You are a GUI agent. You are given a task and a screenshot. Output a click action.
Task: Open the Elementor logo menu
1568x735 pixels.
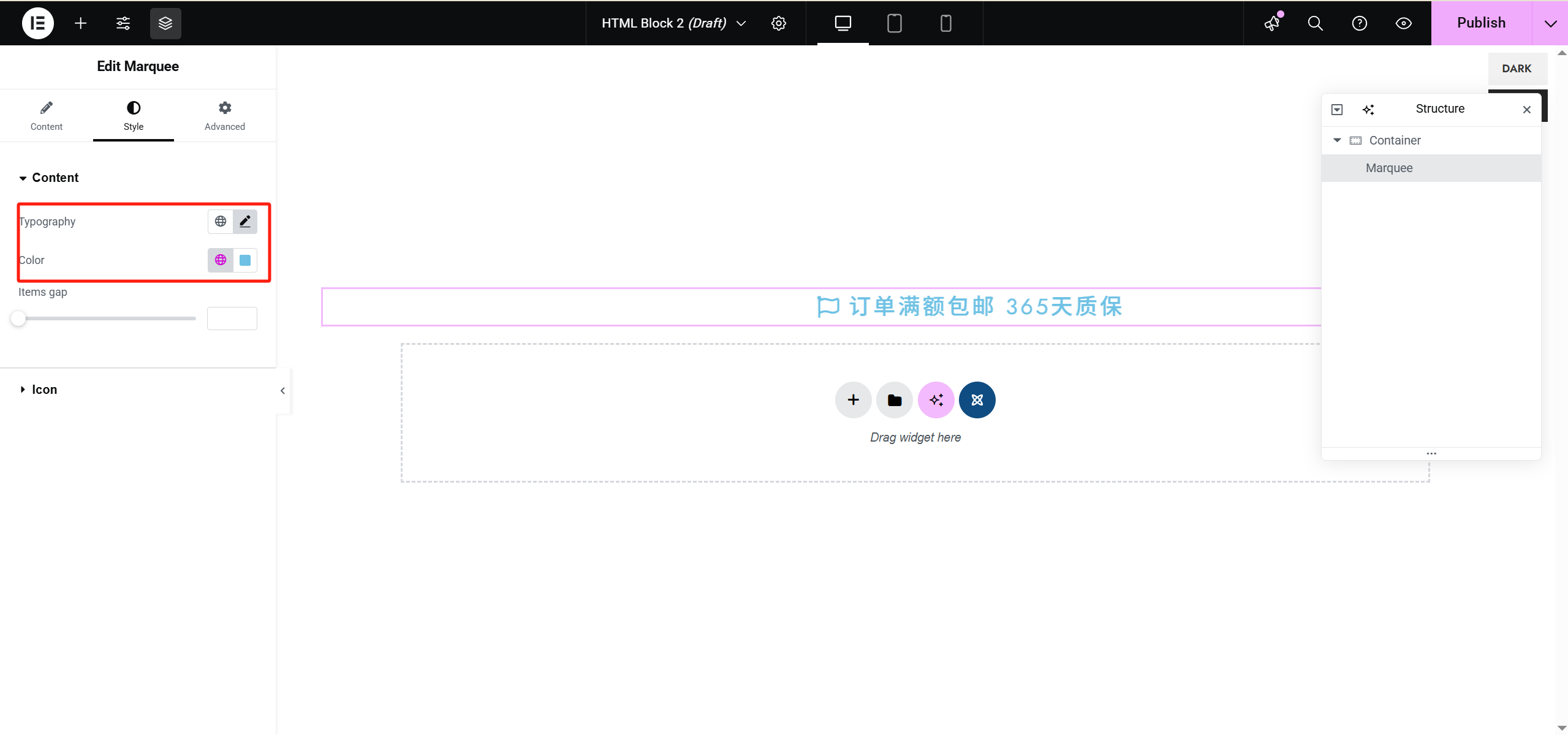tap(37, 23)
